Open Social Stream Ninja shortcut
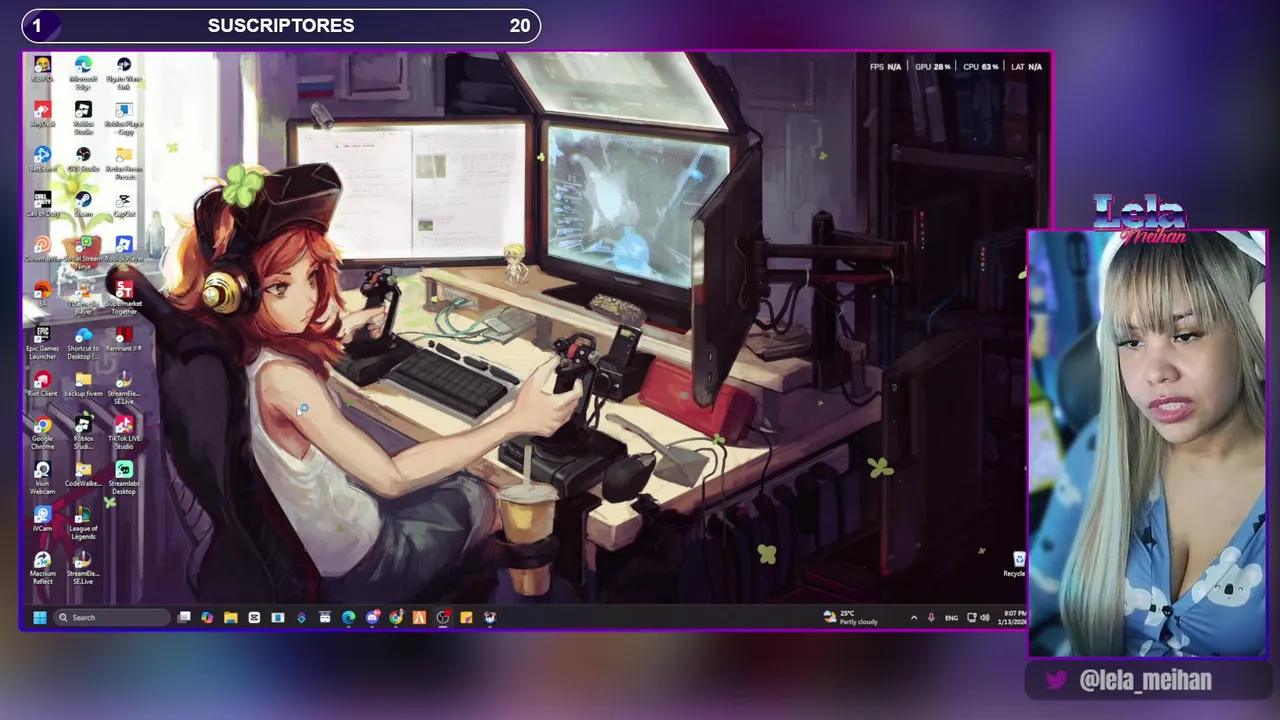Viewport: 1280px width, 720px height. tap(83, 252)
